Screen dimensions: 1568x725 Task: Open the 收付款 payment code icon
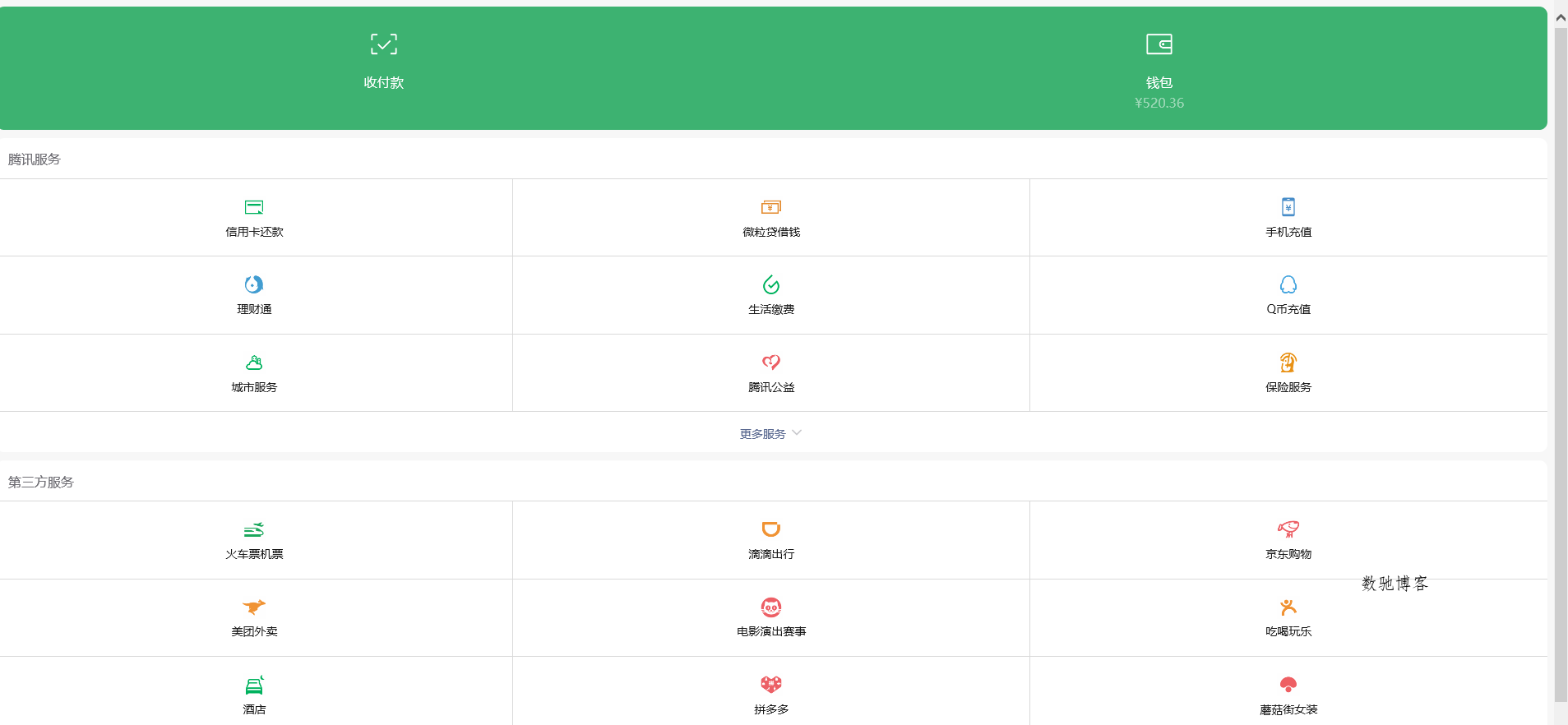pyautogui.click(x=384, y=44)
